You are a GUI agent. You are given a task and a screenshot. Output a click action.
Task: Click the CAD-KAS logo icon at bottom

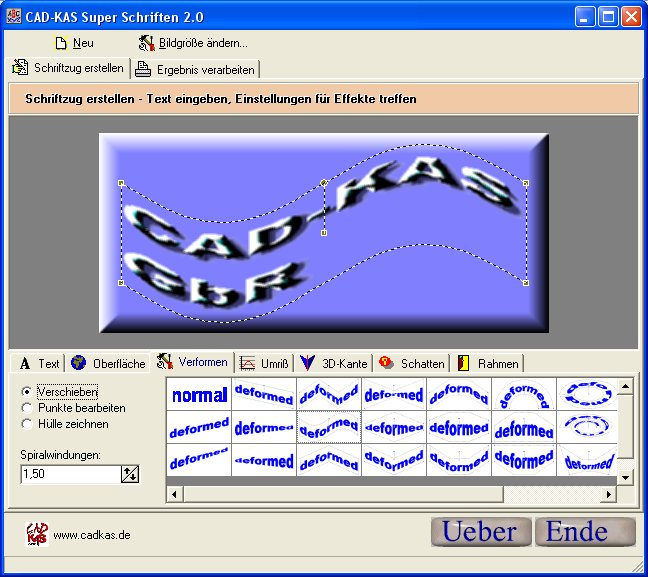pos(37,534)
